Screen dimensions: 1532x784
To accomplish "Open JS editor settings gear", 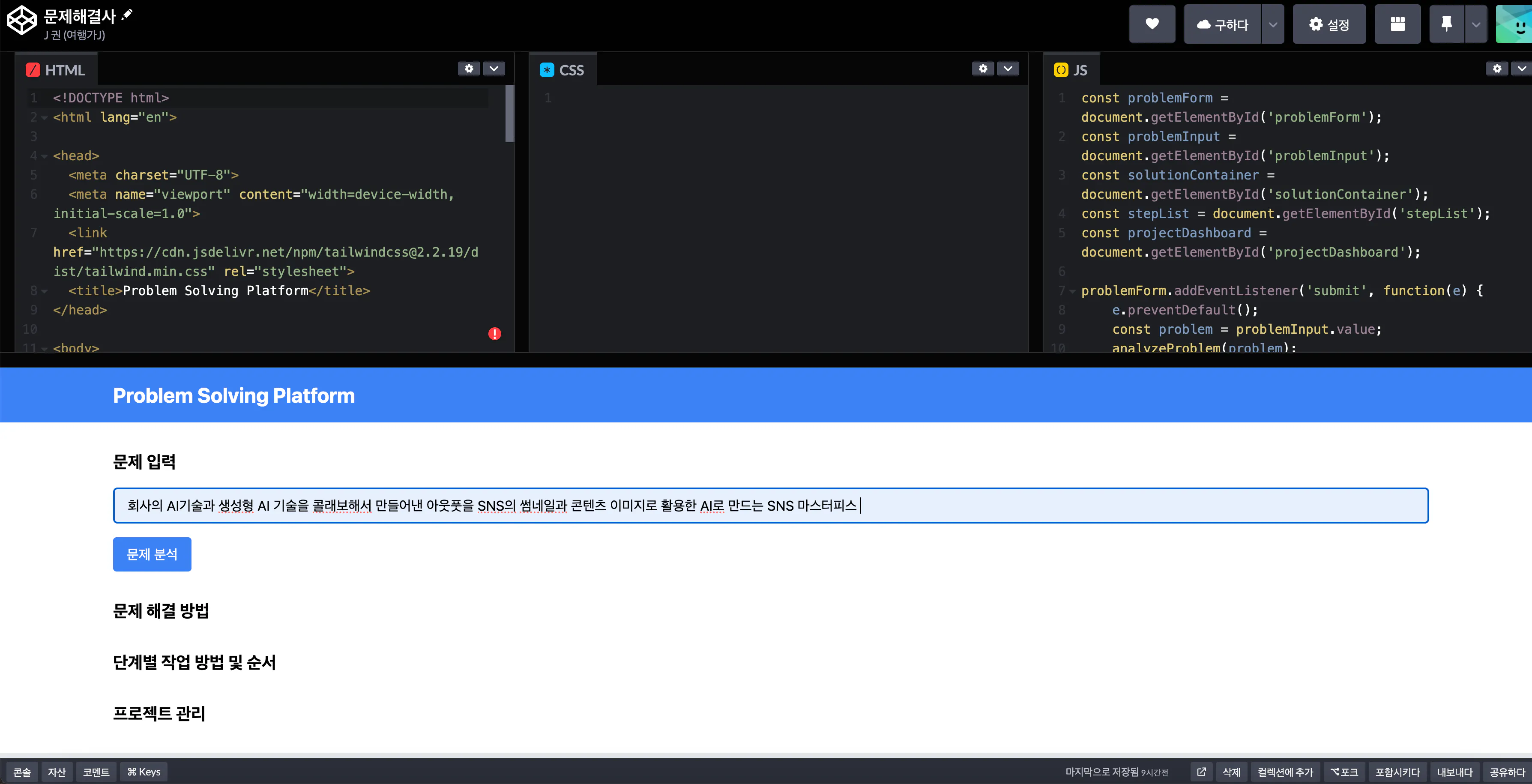I will point(1497,69).
